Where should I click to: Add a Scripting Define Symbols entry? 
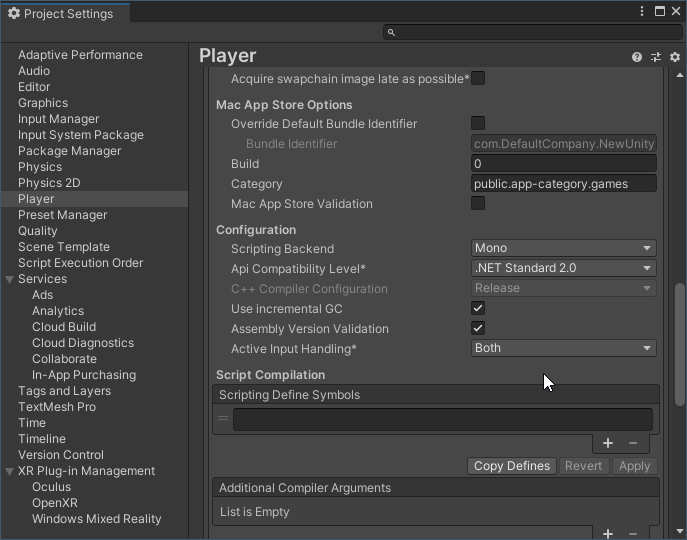[608, 443]
